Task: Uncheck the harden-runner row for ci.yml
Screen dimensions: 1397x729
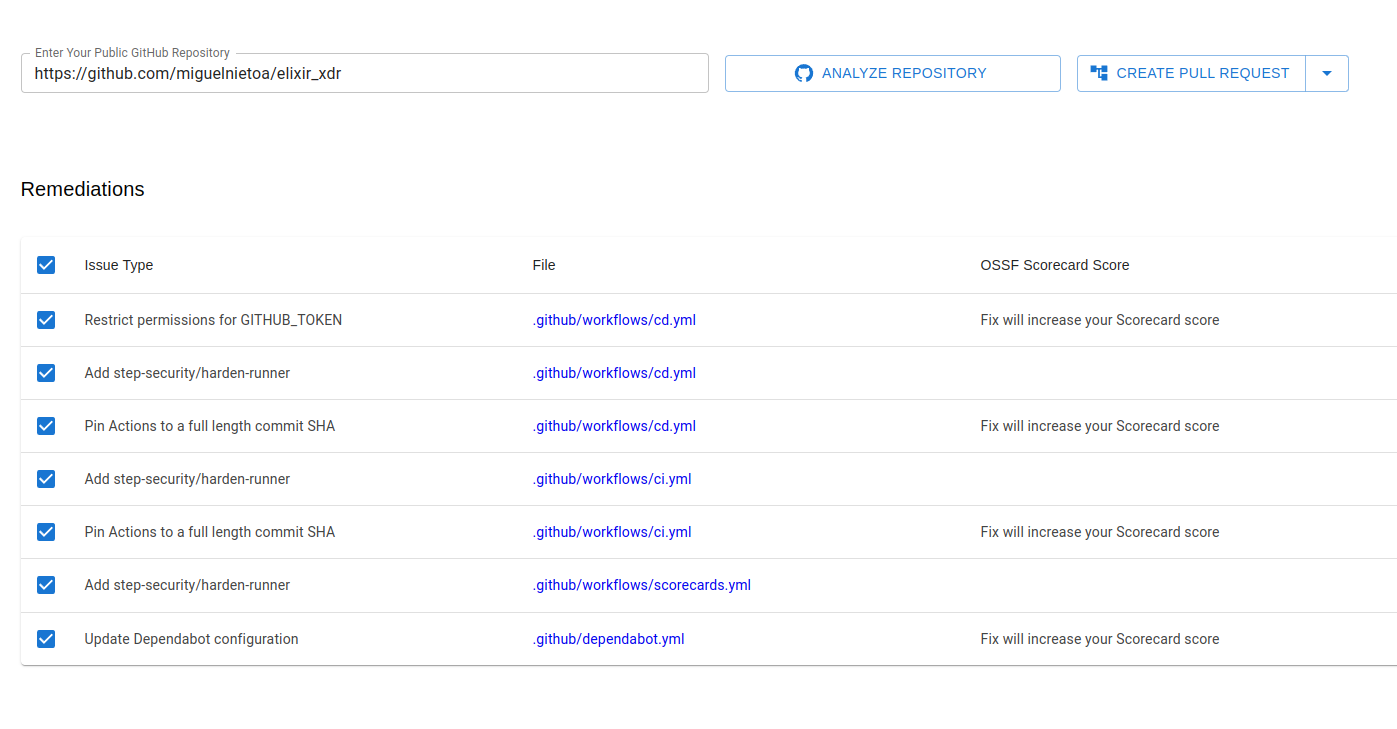Action: tap(46, 478)
